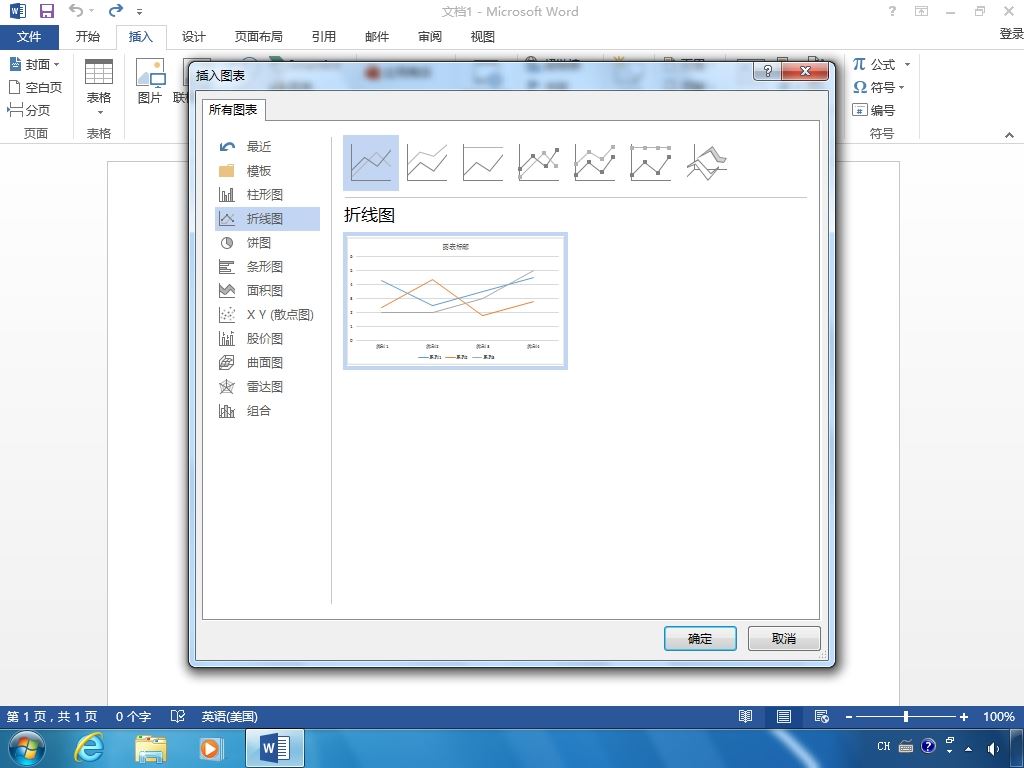Image resolution: width=1024 pixels, height=768 pixels.
Task: Select 条形图 bar chart category
Action: pyautogui.click(x=267, y=266)
